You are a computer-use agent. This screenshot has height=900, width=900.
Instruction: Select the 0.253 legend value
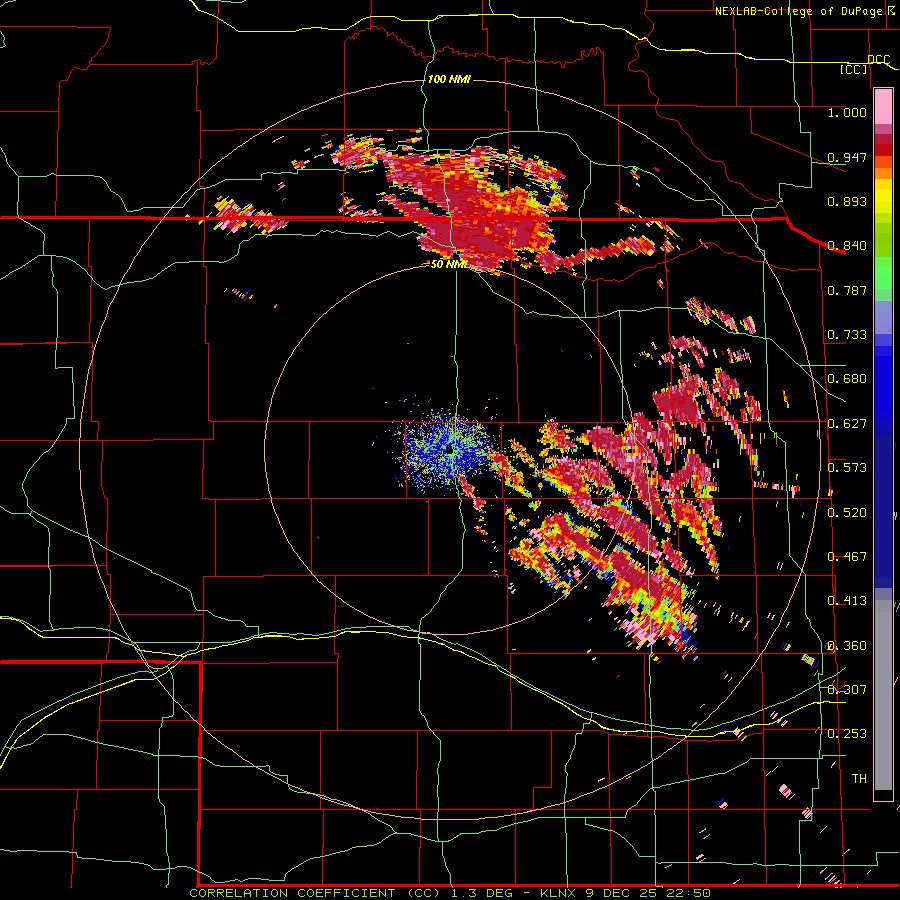(x=847, y=734)
